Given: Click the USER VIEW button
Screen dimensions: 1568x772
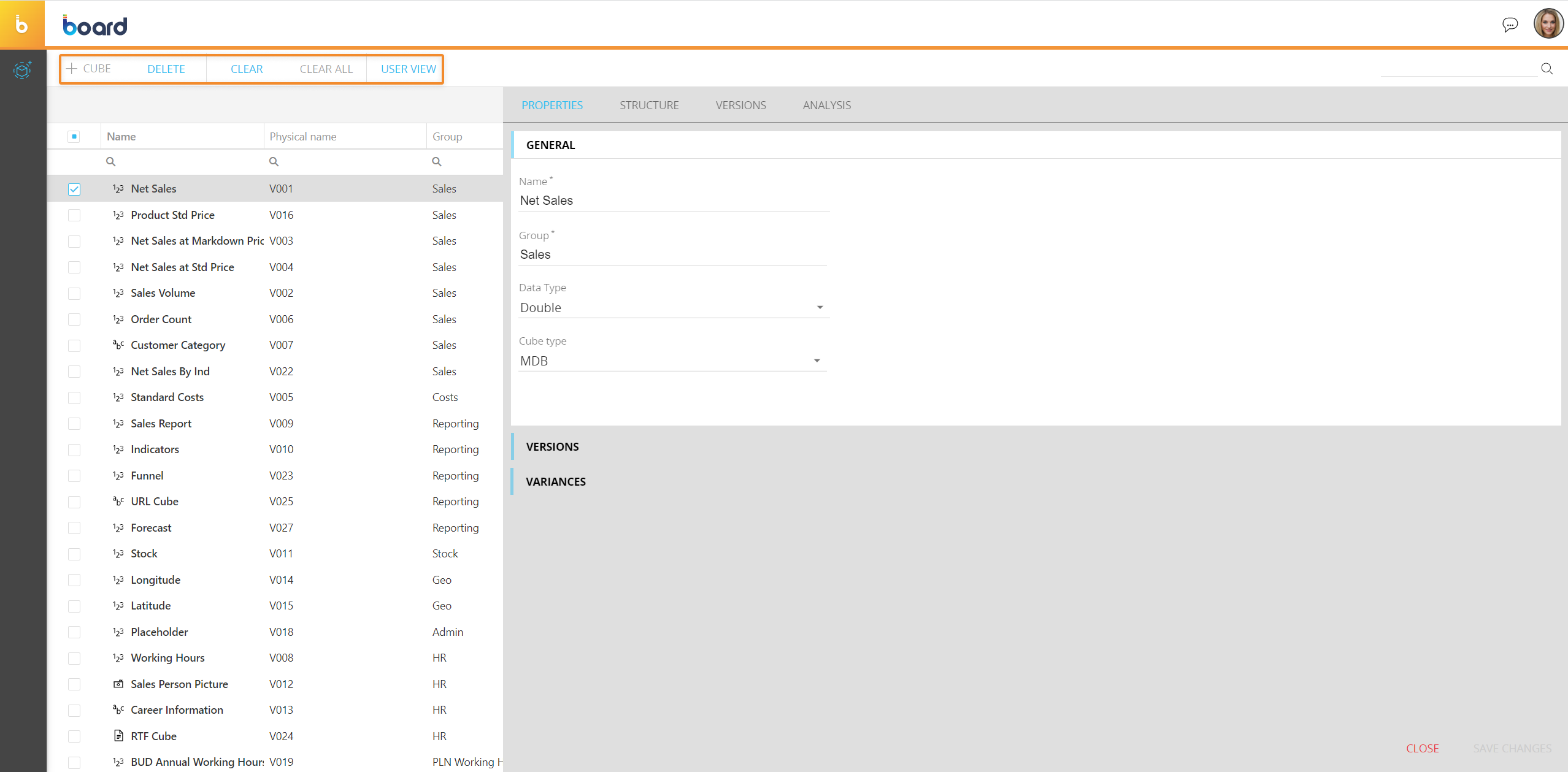Looking at the screenshot, I should (x=409, y=69).
